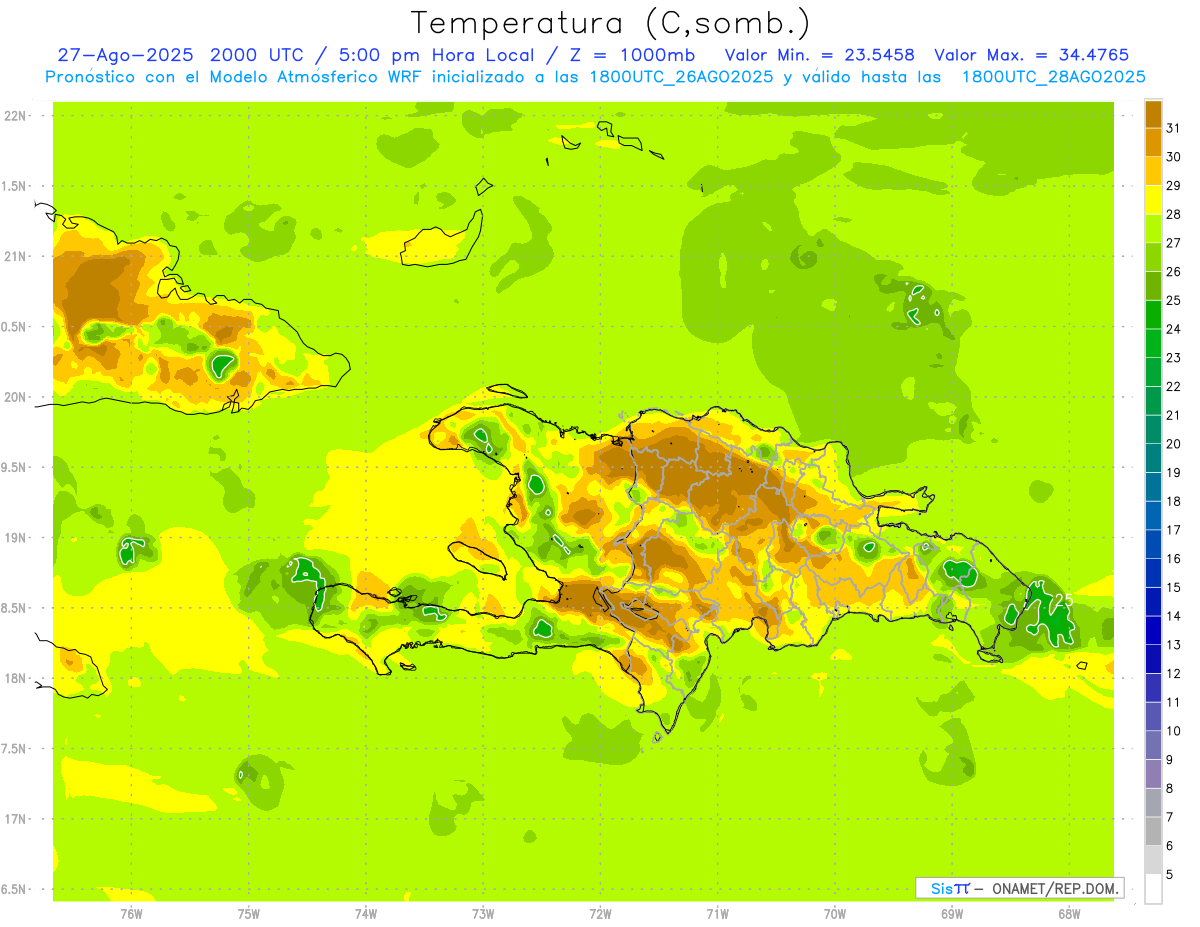Click legend value 20 on the color scale

coord(1174,444)
